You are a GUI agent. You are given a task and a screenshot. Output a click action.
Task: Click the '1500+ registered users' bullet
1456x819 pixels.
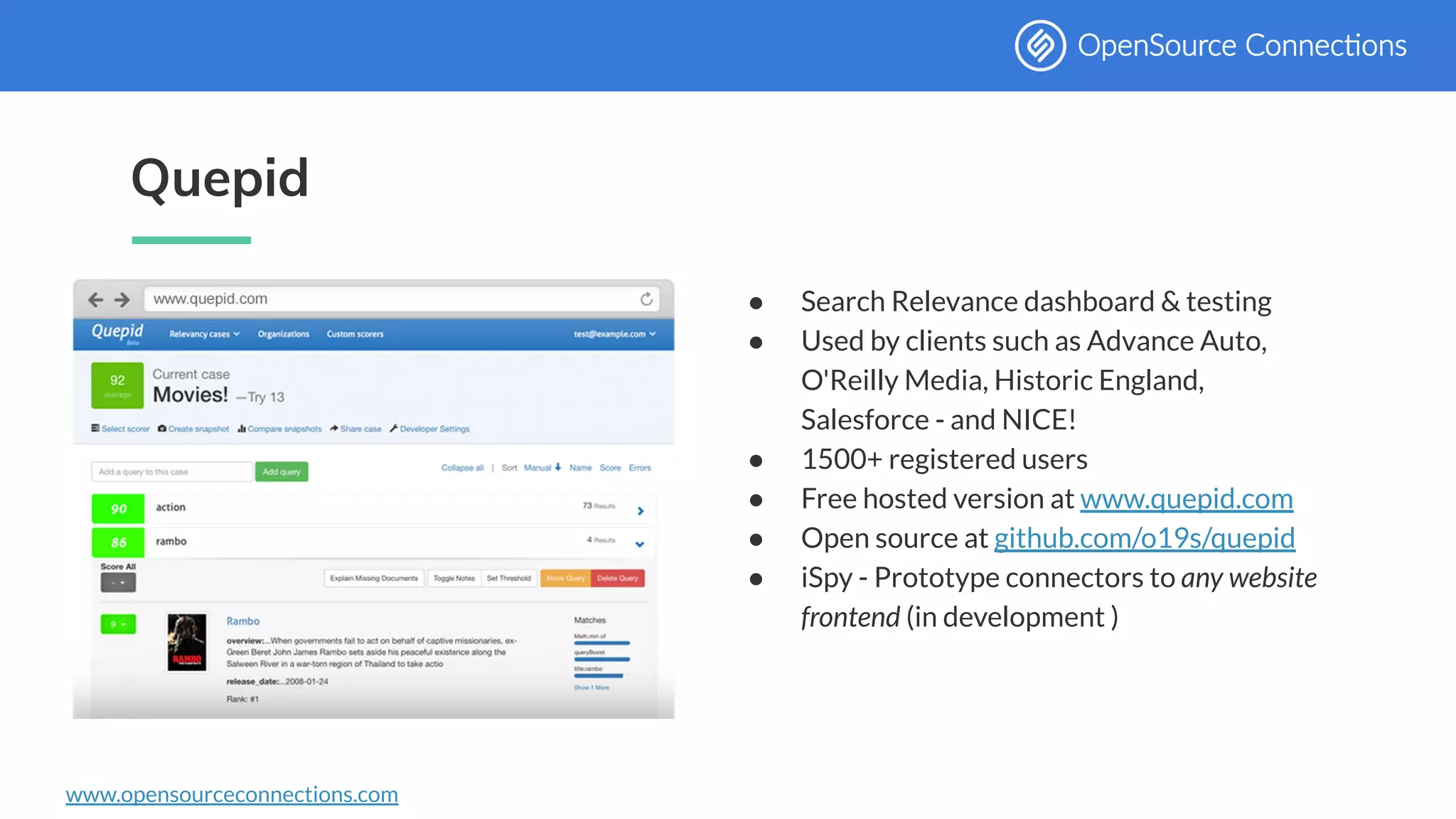point(944,459)
